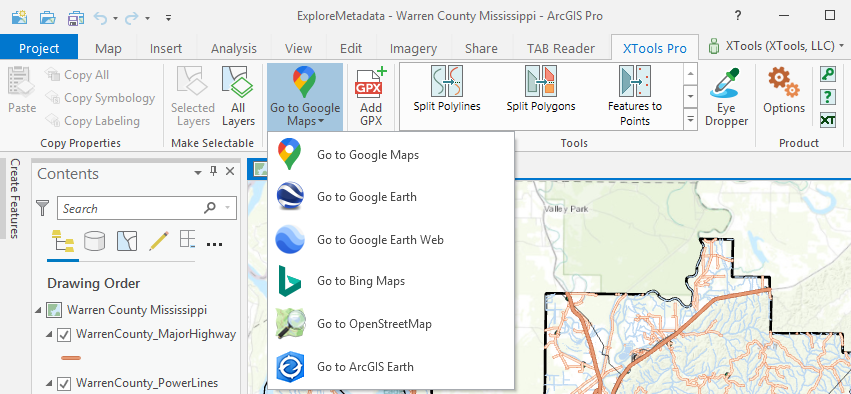
Task: Open the Help question mark in title bar
Action: pos(738,16)
